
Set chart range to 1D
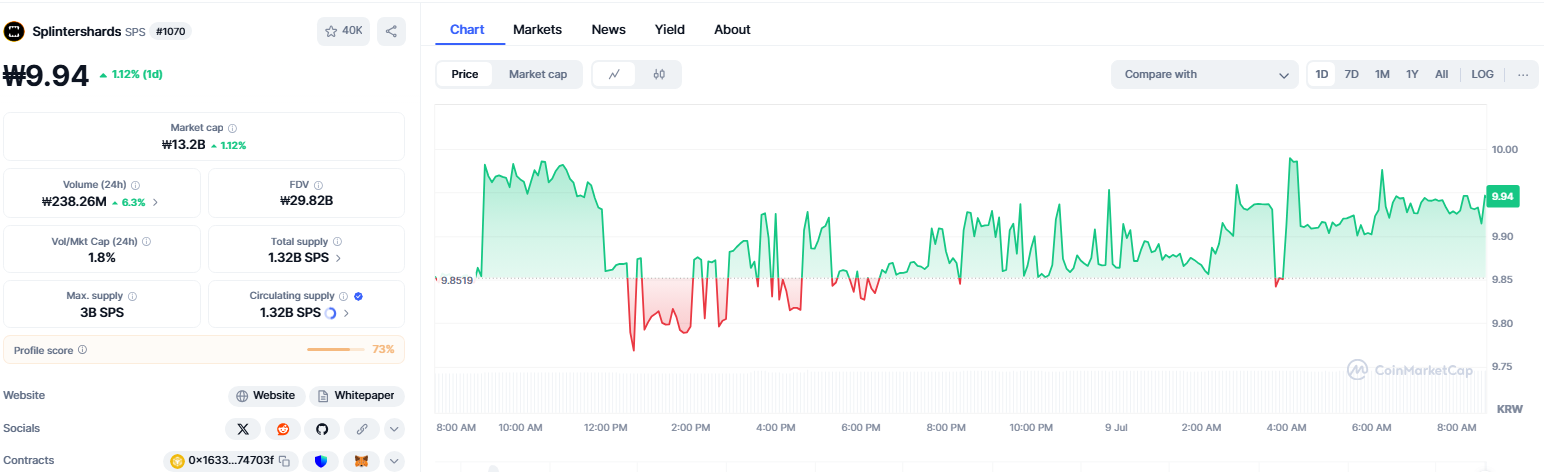coord(1322,74)
